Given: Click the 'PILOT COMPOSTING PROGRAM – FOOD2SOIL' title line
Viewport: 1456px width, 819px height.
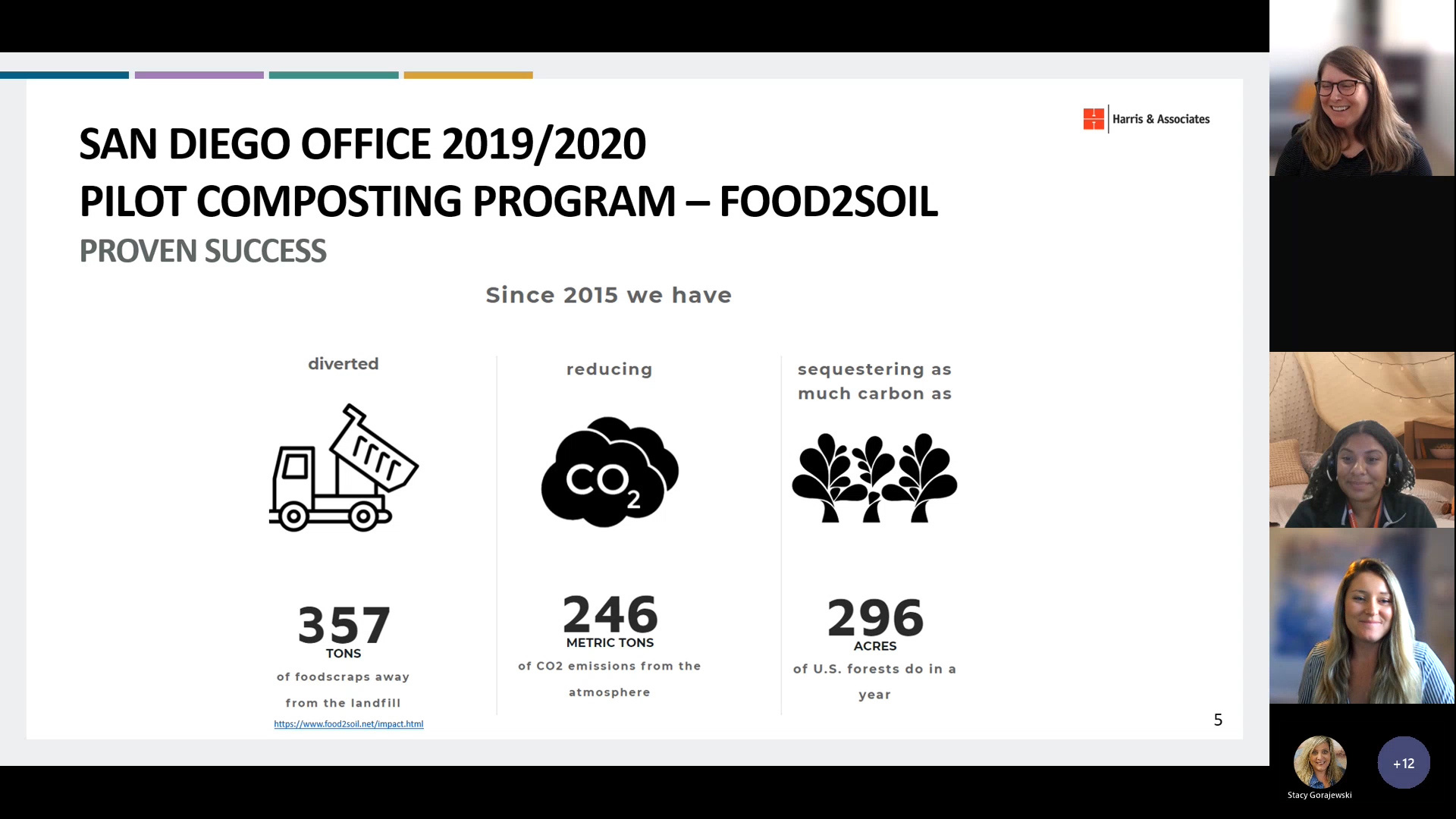Looking at the screenshot, I should pos(508,202).
